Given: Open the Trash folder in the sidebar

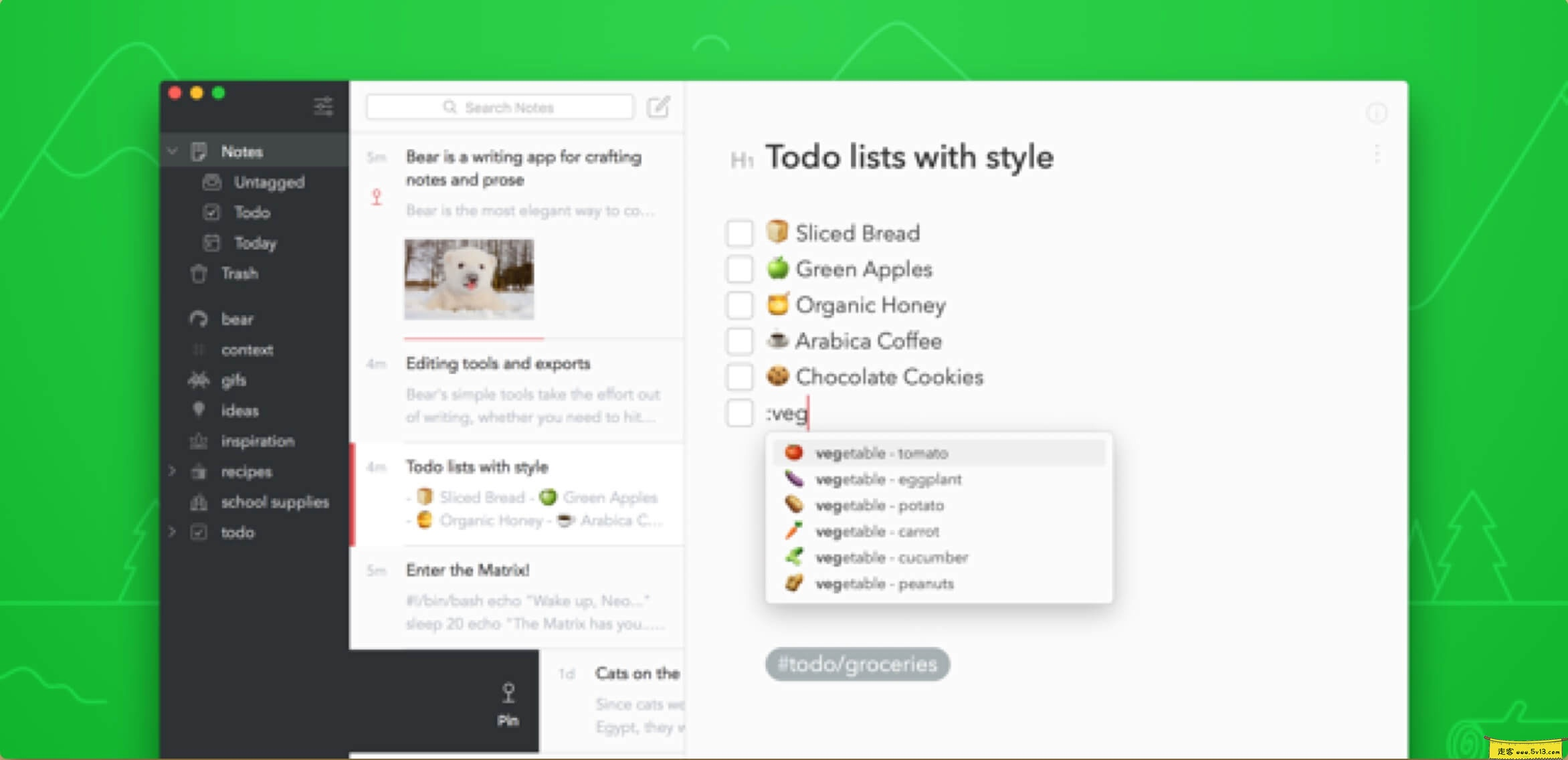Looking at the screenshot, I should 239,274.
